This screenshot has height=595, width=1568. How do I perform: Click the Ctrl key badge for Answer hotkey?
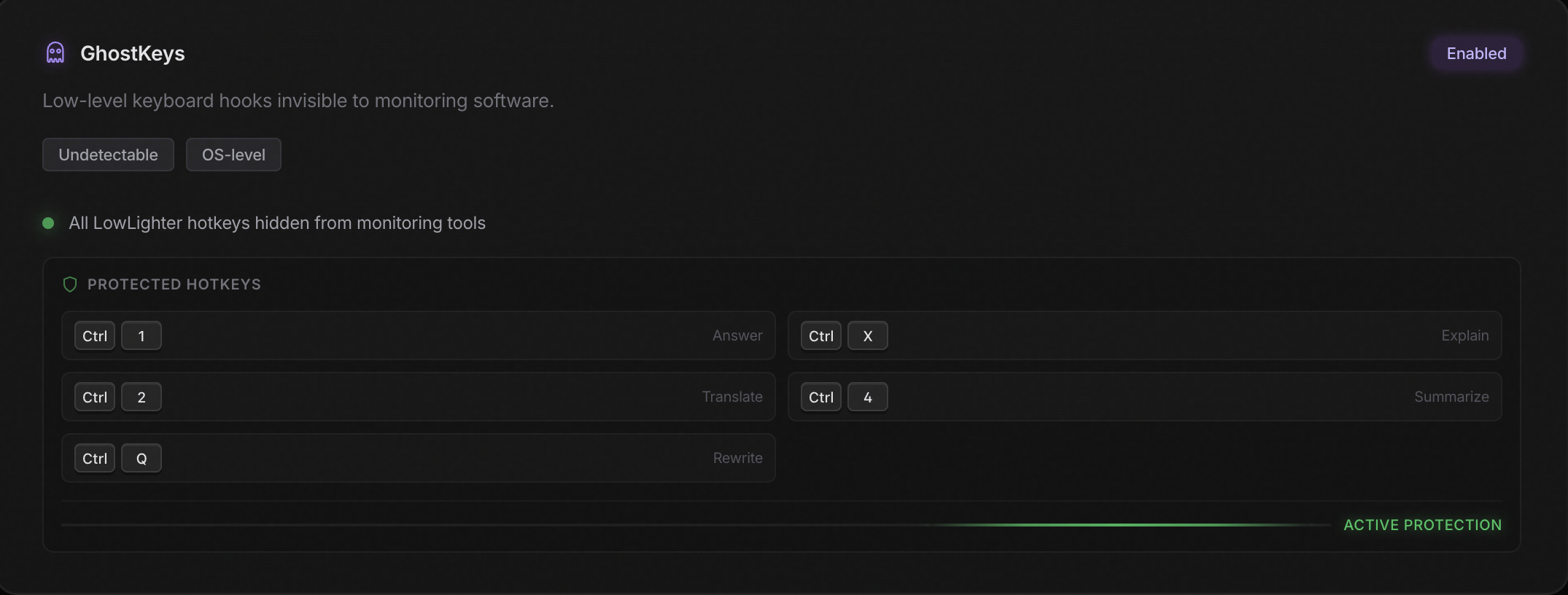click(x=94, y=335)
